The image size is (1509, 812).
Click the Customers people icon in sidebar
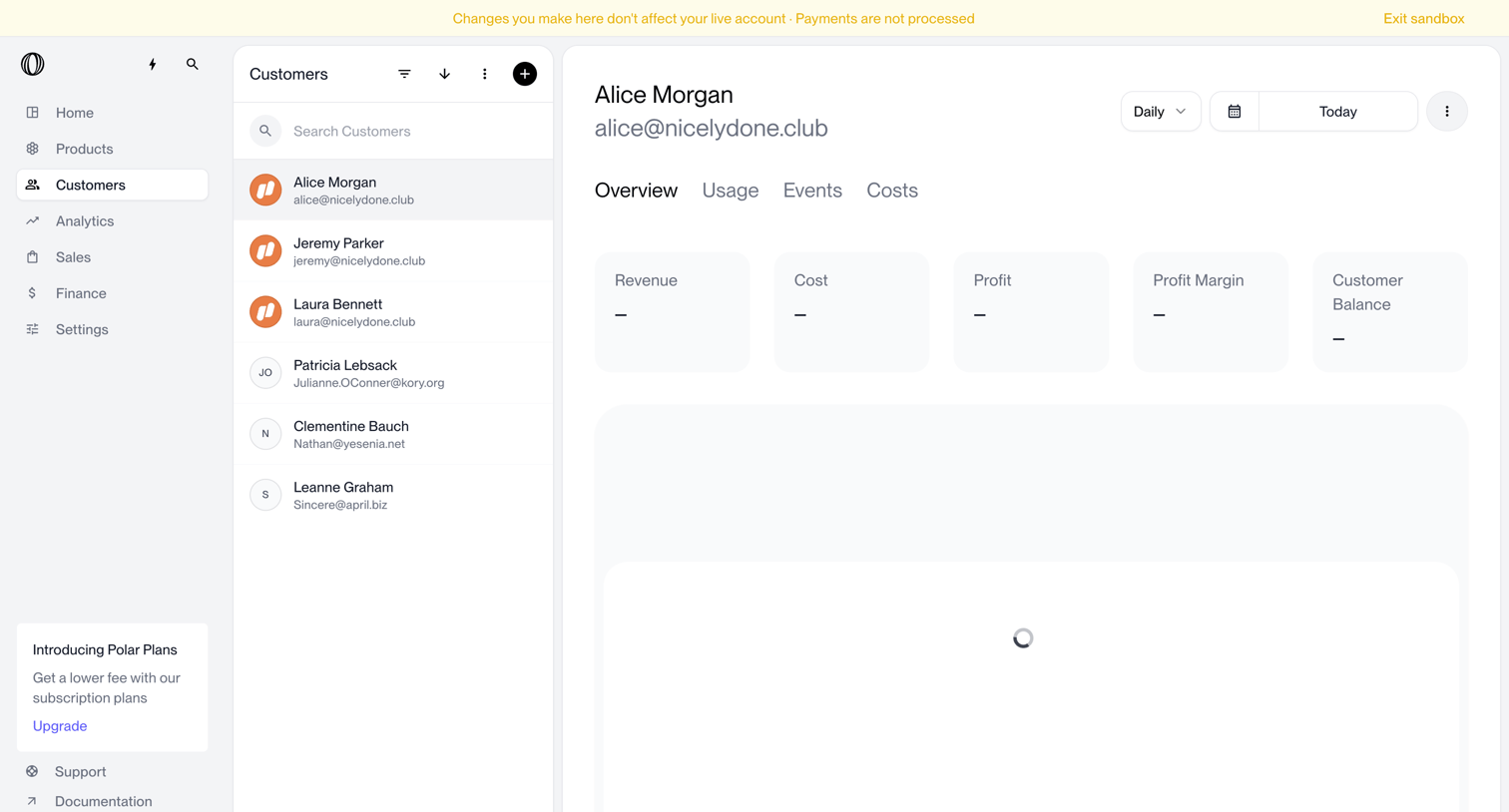click(33, 185)
